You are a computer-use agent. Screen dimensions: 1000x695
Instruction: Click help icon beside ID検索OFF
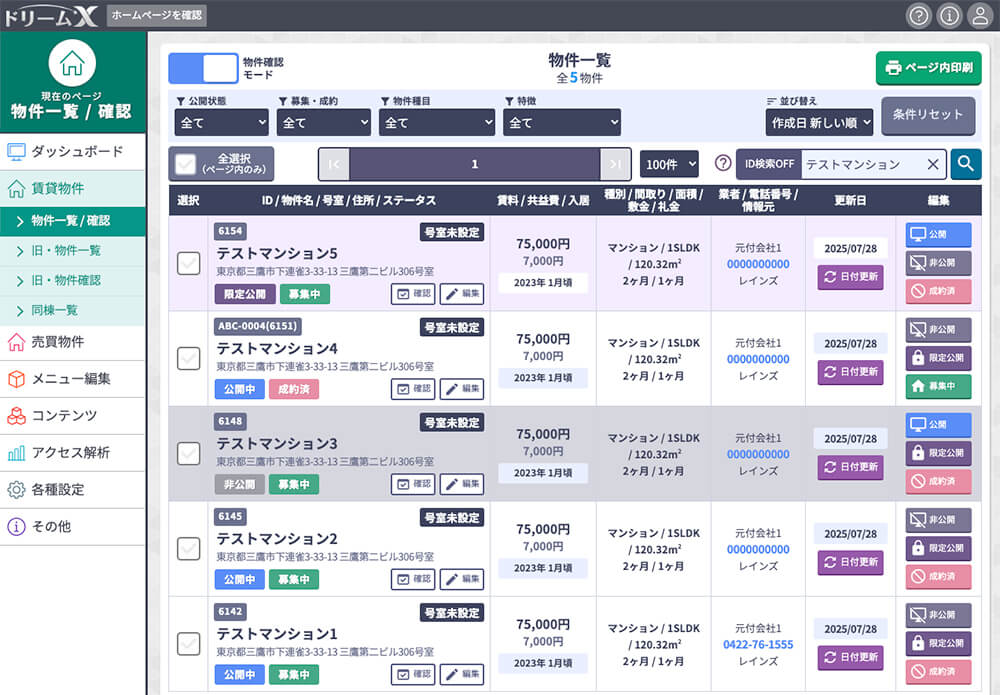pyautogui.click(x=723, y=164)
